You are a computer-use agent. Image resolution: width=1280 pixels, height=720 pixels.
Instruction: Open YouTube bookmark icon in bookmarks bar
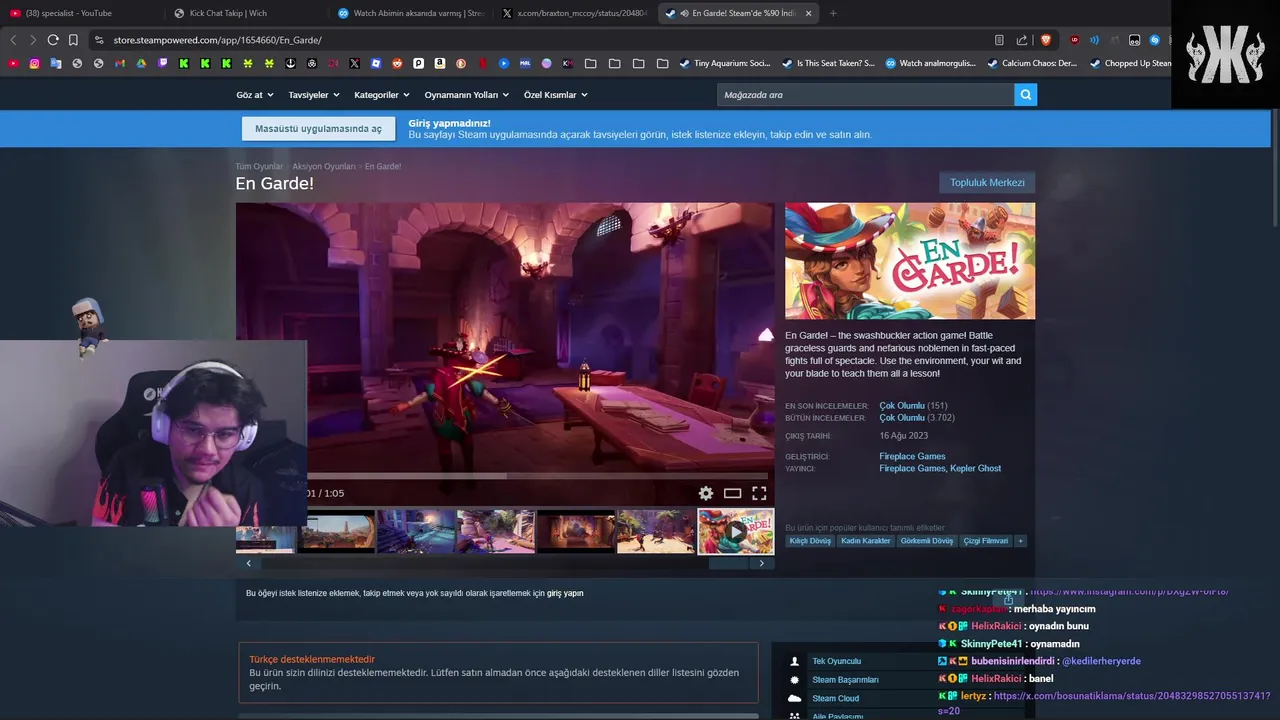pos(13,63)
